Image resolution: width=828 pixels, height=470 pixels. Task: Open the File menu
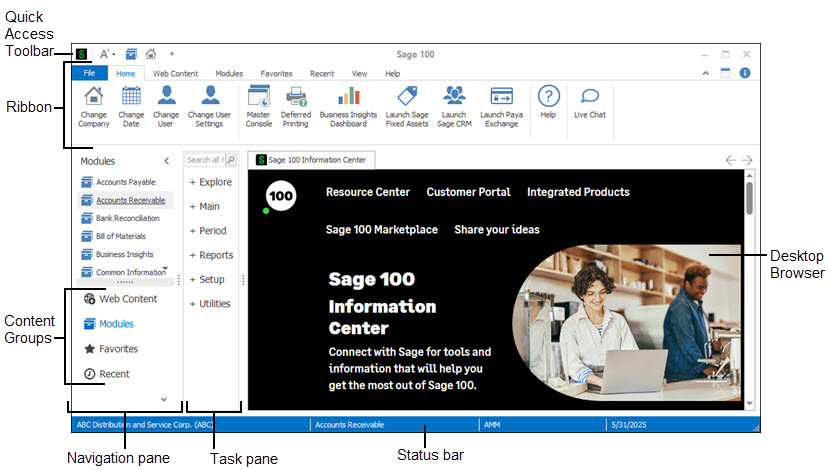click(x=89, y=74)
